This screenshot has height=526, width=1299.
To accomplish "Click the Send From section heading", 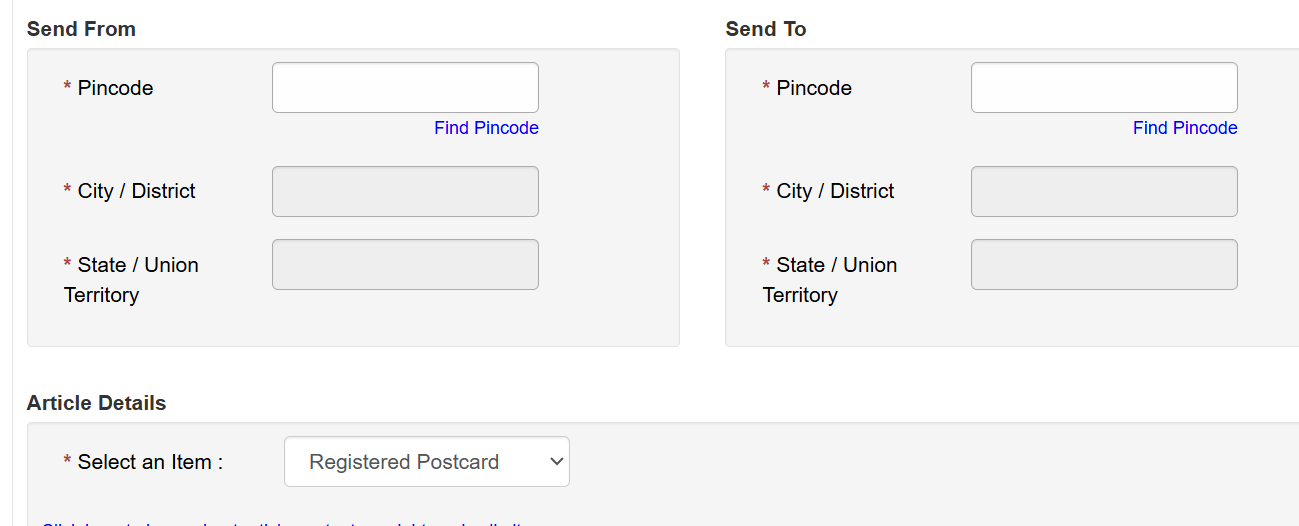I will point(81,29).
